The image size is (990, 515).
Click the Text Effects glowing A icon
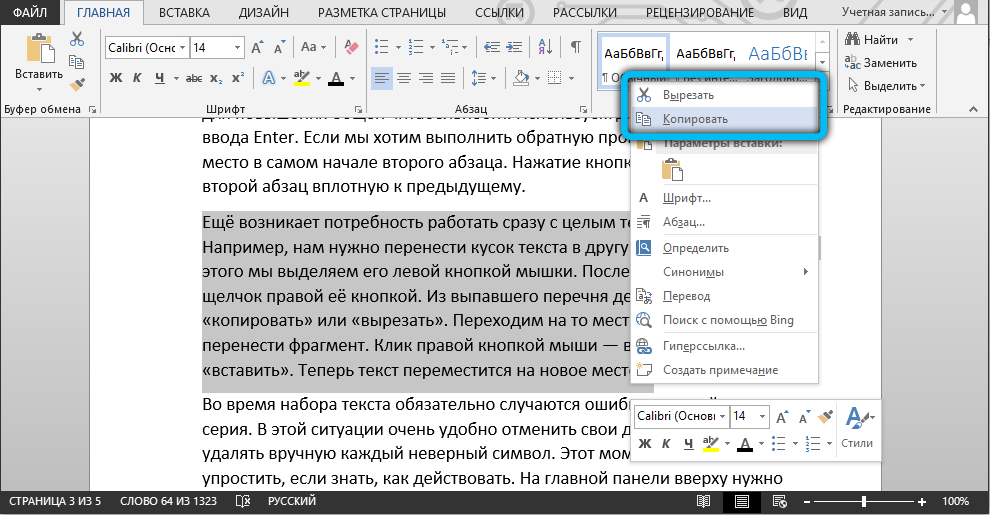[268, 78]
